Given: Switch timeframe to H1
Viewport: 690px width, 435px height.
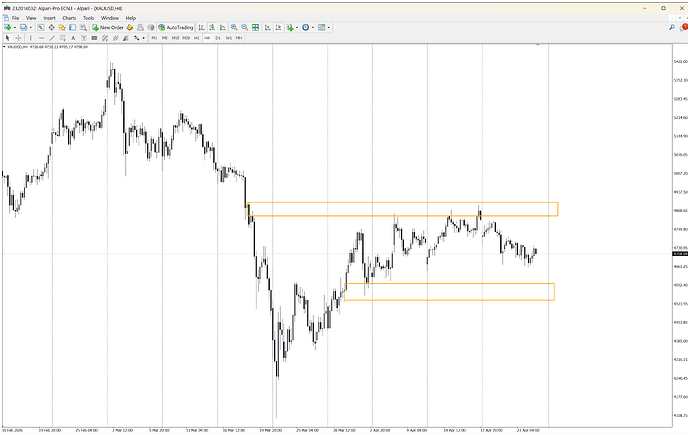Looking at the screenshot, I should [197, 38].
